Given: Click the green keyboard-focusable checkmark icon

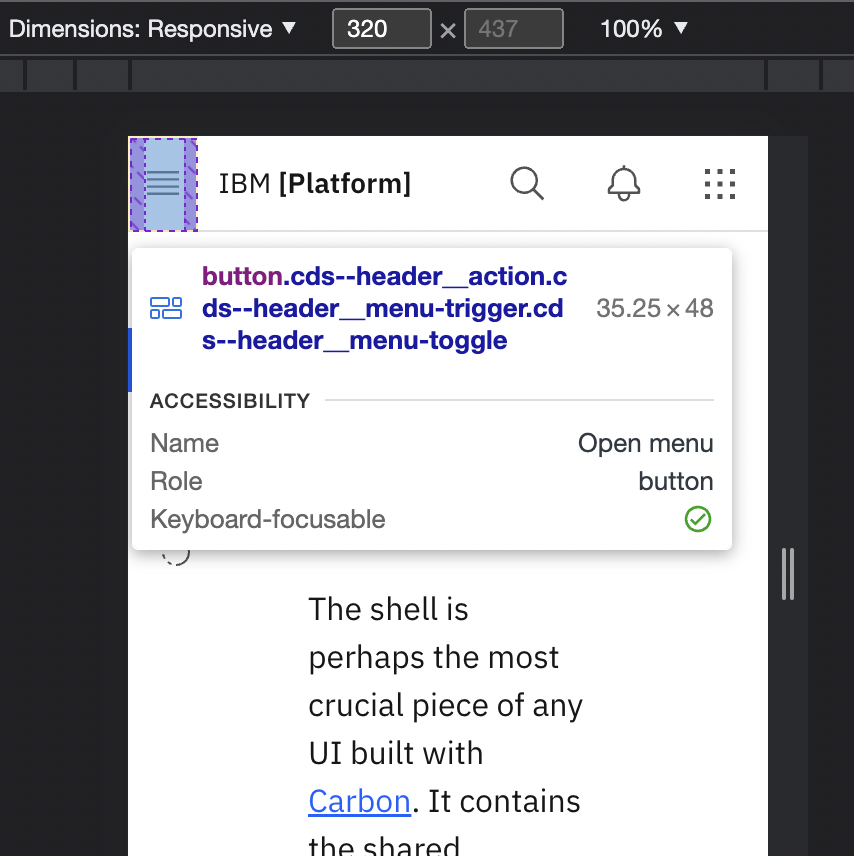Looking at the screenshot, I should point(698,519).
